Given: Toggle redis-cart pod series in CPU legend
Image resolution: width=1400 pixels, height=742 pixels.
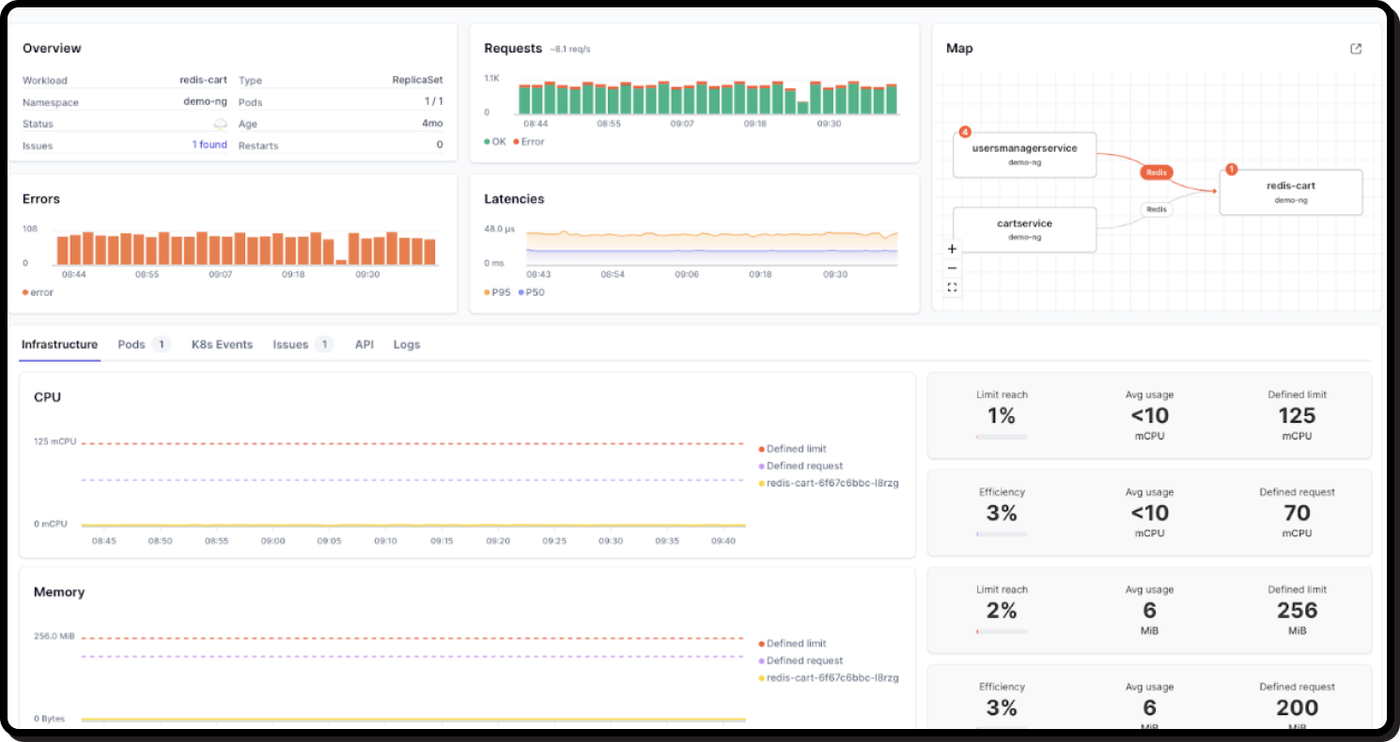Looking at the screenshot, I should point(829,483).
